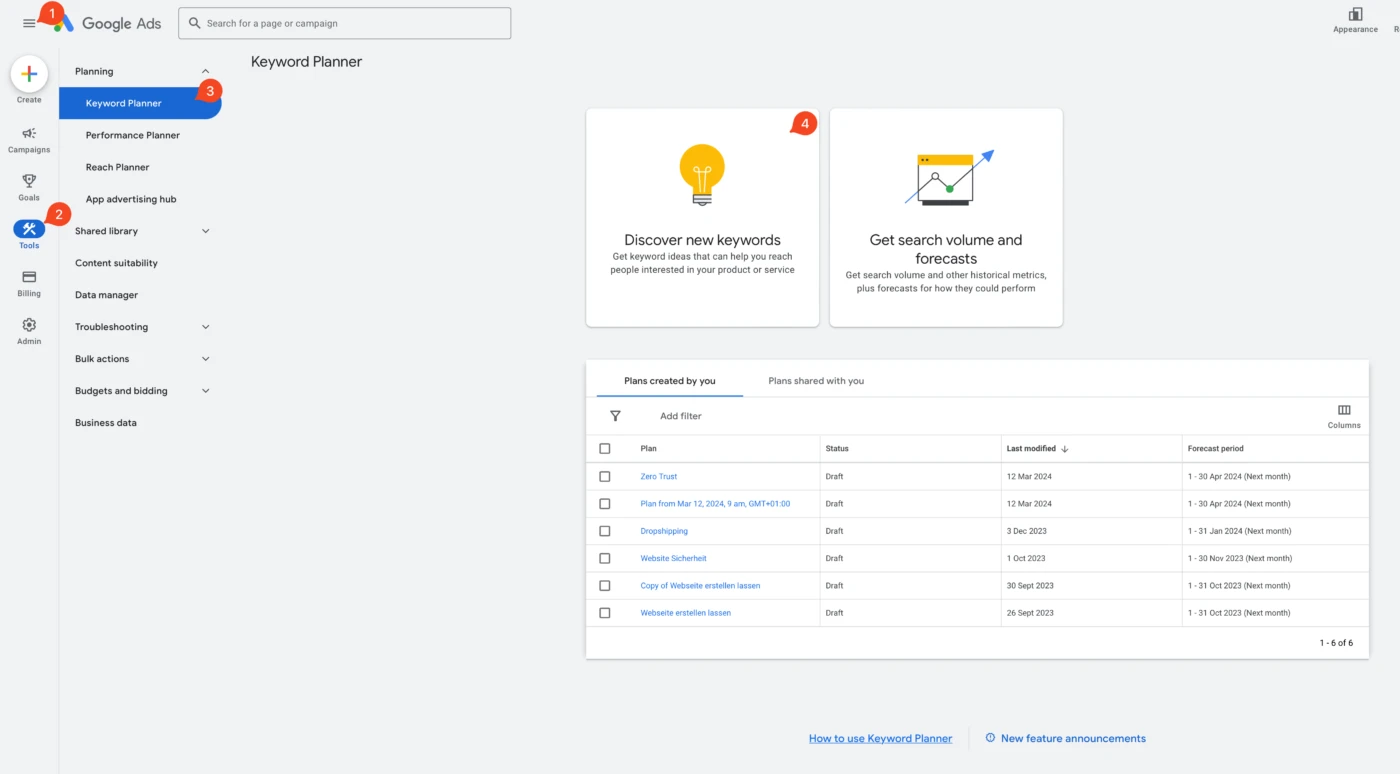Open Copy of Webseite erstellen lassen link
Viewport: 1400px width, 774px height.
coord(700,586)
